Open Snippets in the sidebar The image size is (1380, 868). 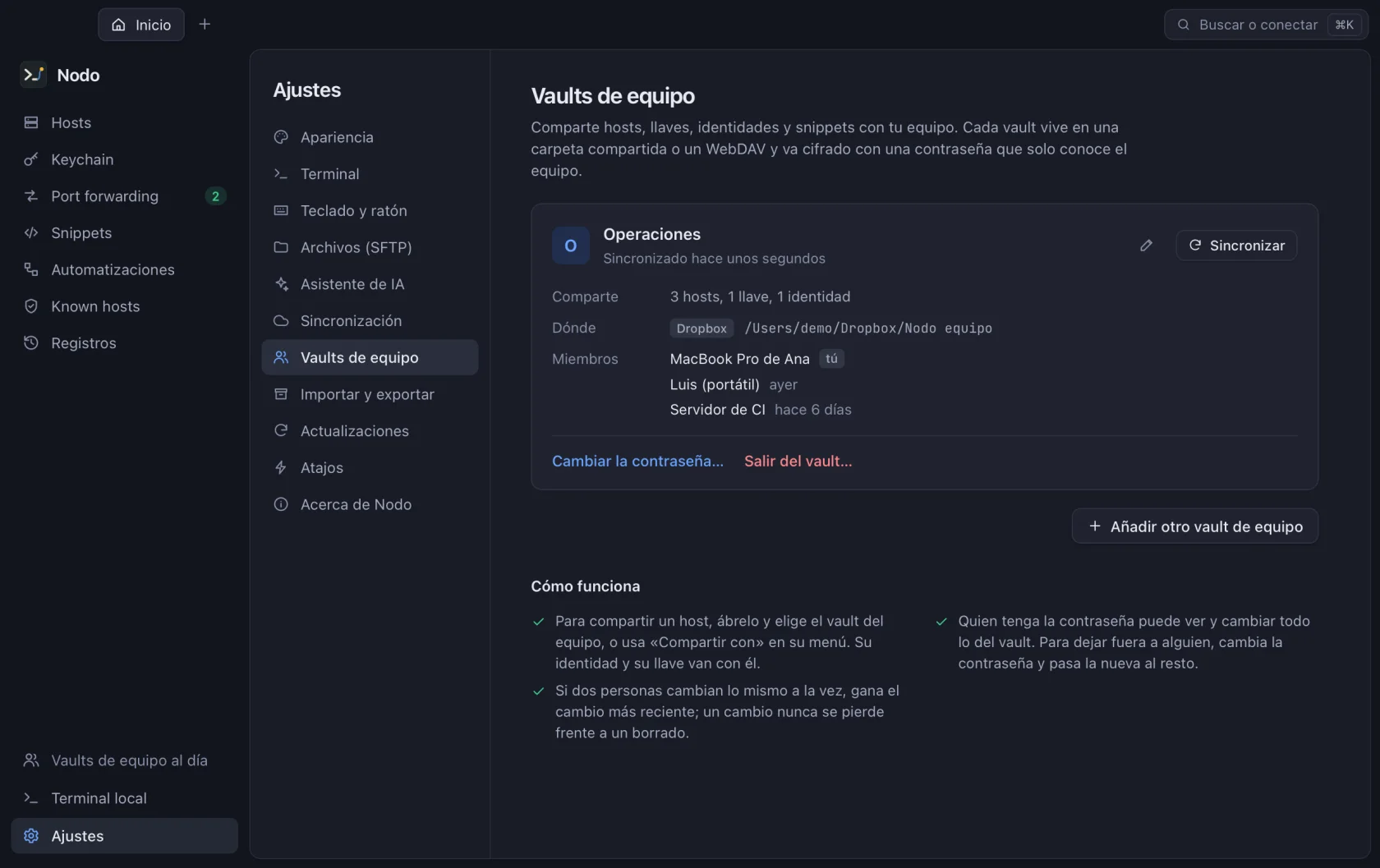click(x=125, y=233)
